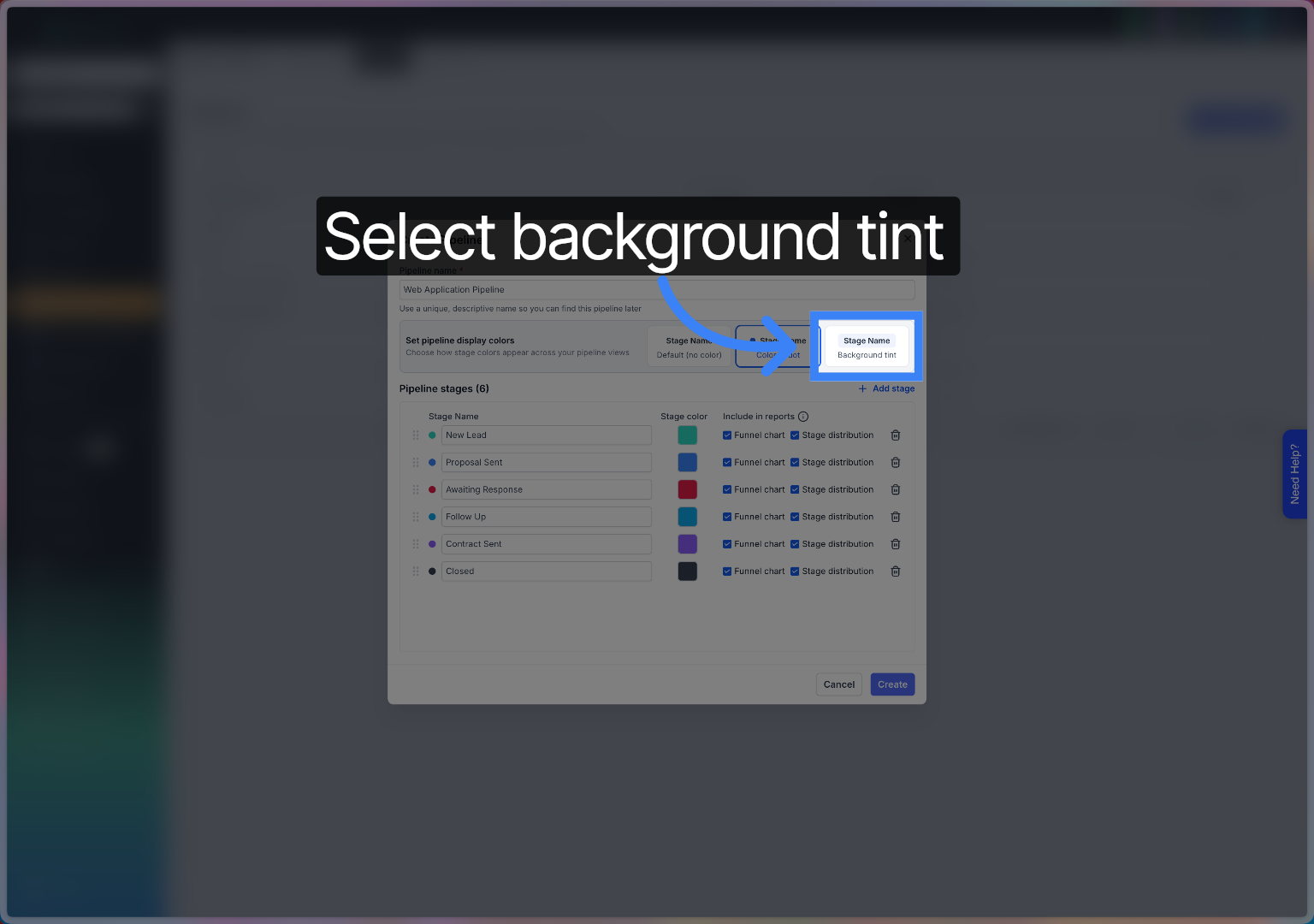The image size is (1314, 924).
Task: Edit the Web Application Pipeline name field
Action: (x=657, y=290)
